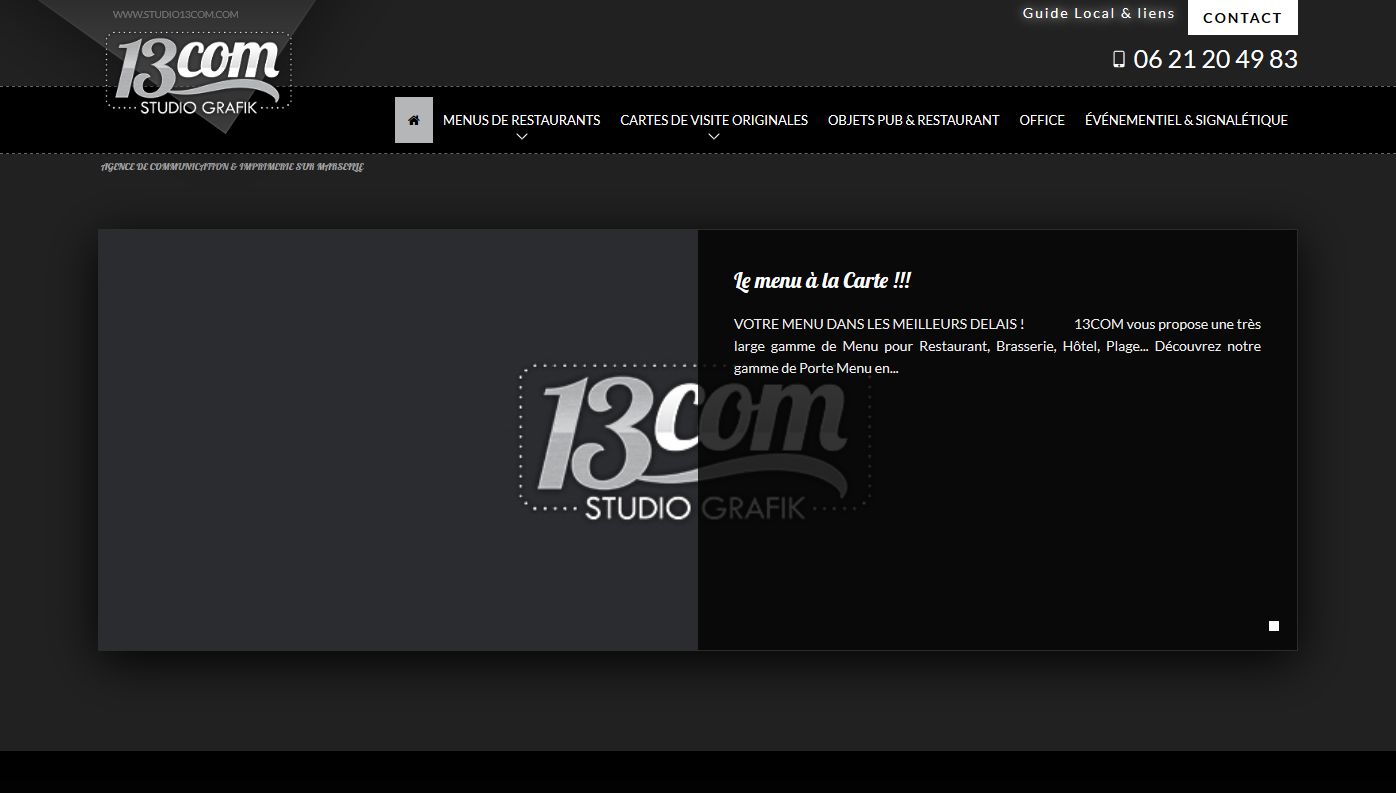The image size is (1396, 793).
Task: Open the Guide Local & liens link
Action: [x=1098, y=14]
